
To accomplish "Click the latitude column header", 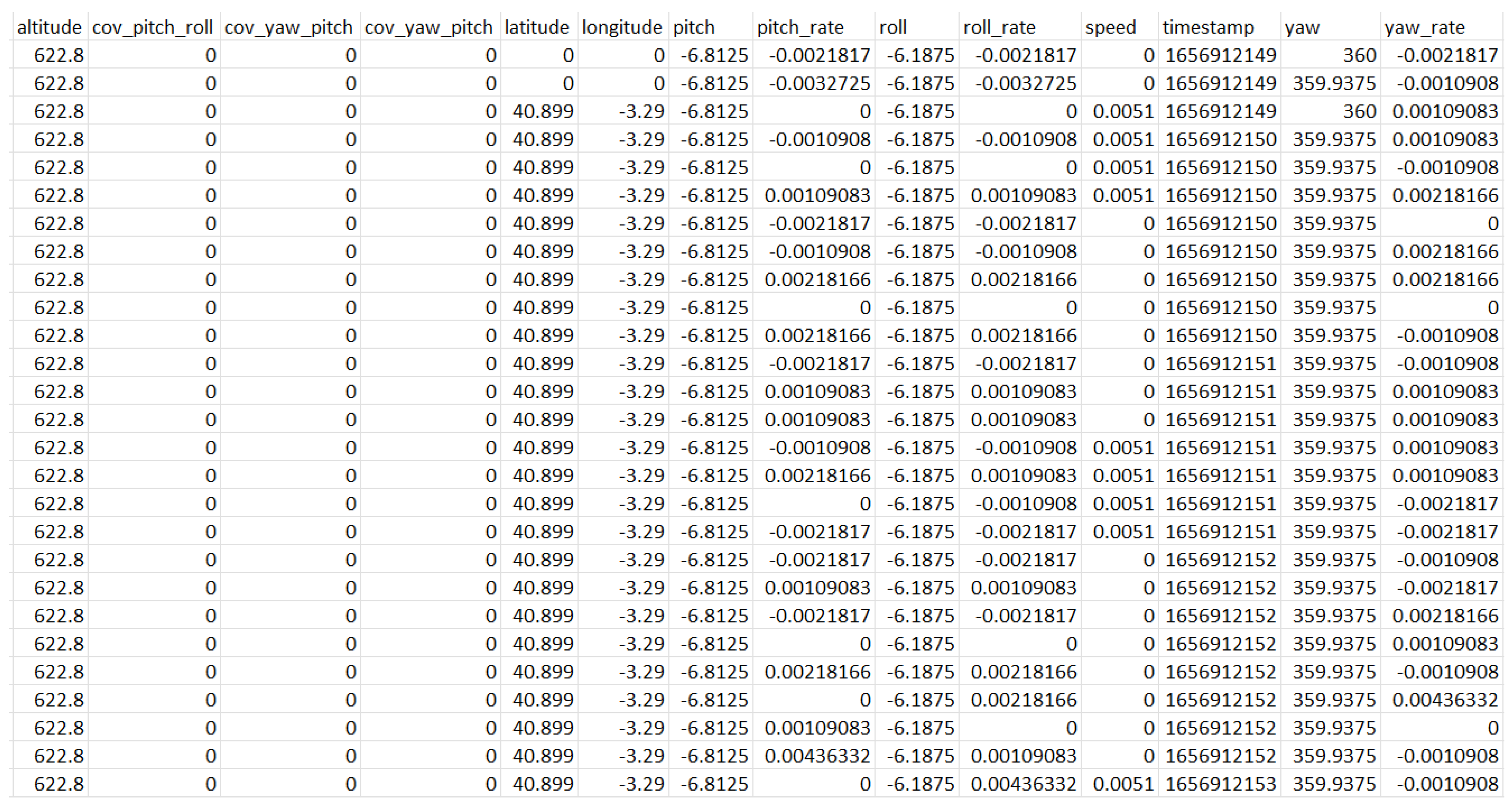I will 536,27.
